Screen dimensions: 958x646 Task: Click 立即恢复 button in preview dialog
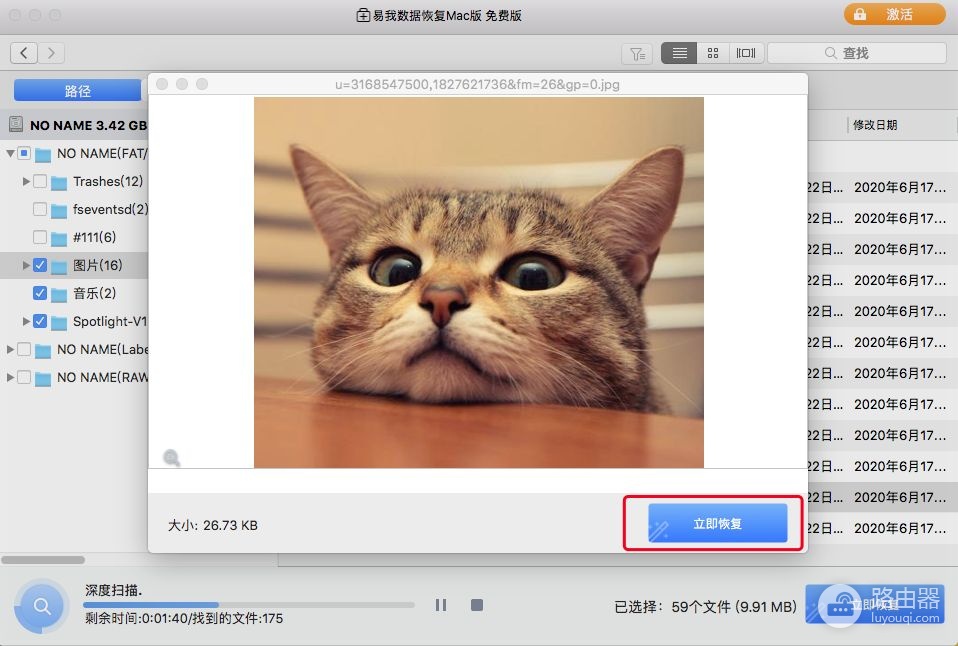[x=717, y=523]
